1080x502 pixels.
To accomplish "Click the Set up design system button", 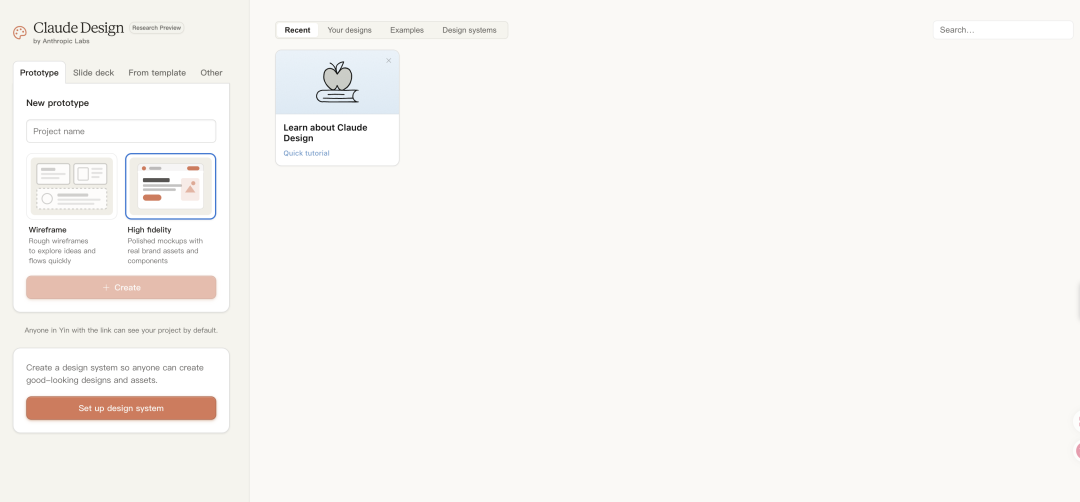I will click(x=121, y=408).
